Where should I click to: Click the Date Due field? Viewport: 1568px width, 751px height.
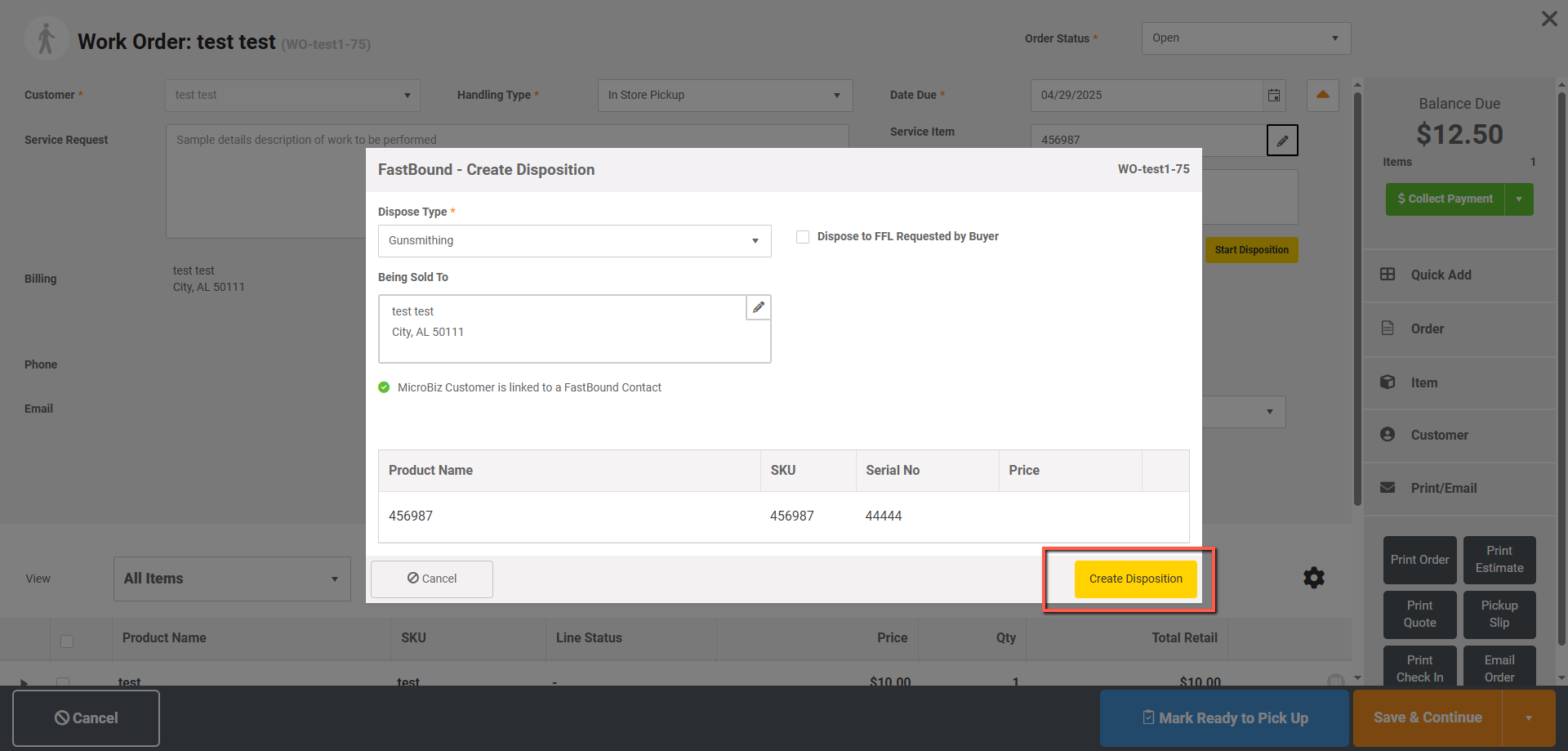tap(1147, 95)
